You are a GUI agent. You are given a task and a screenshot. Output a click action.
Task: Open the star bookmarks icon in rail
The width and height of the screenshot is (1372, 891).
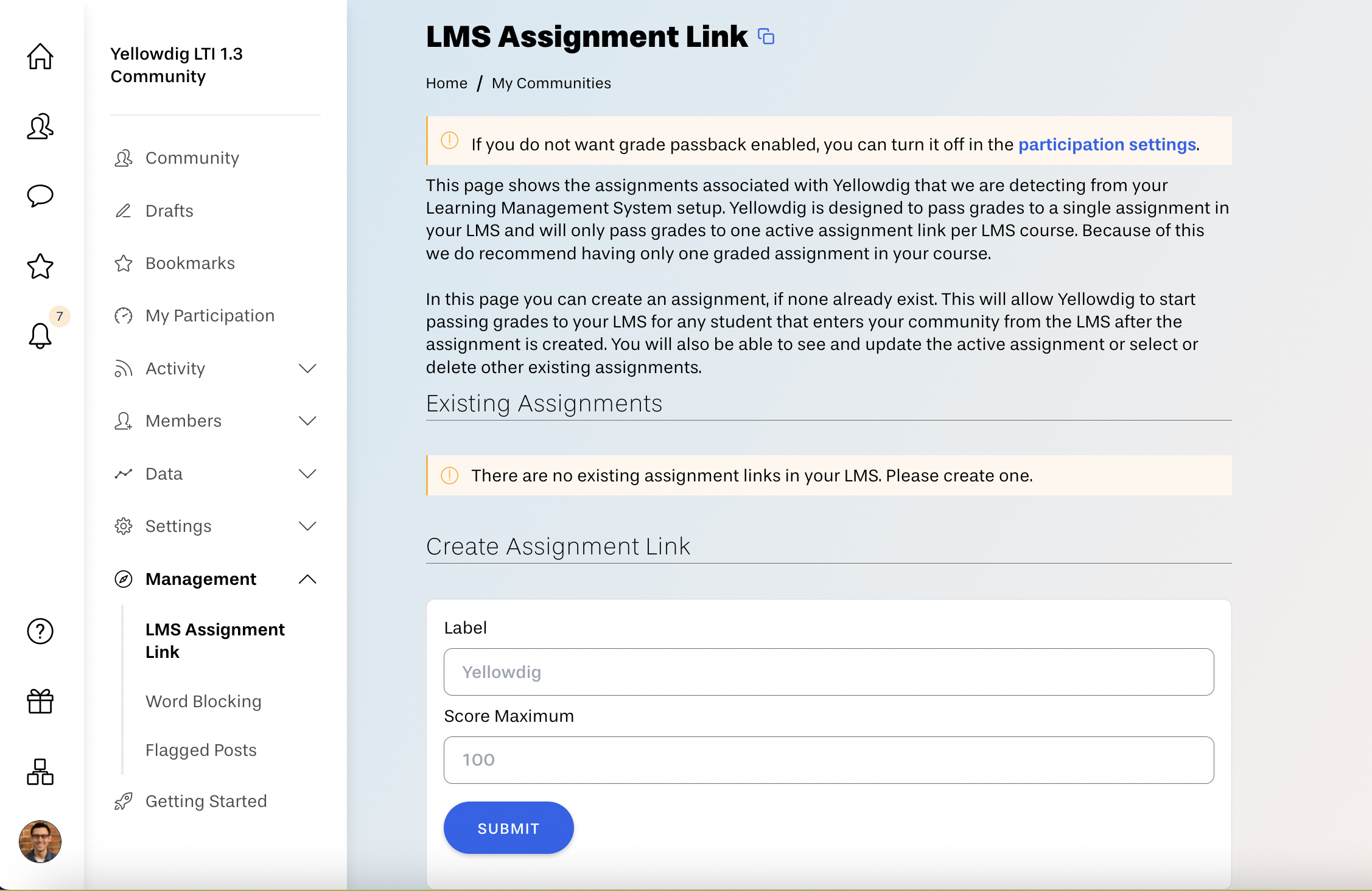click(40, 266)
